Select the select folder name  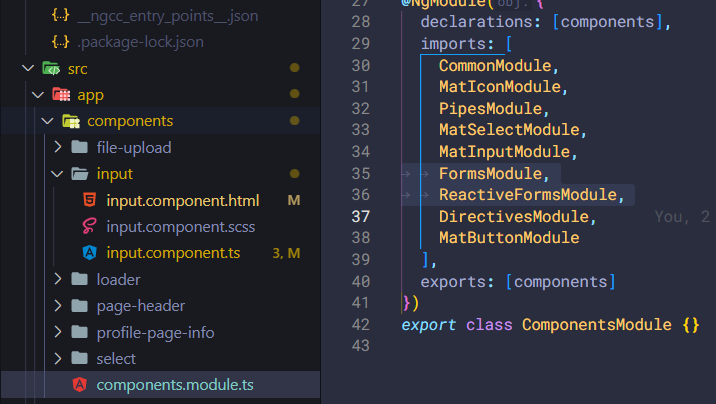116,359
